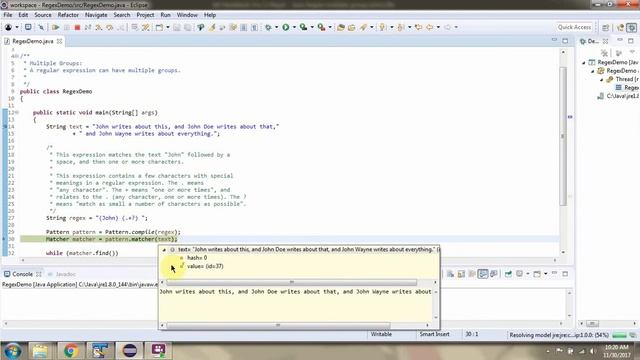
Task: Click the Disconnect debug icon
Action: coord(88,27)
